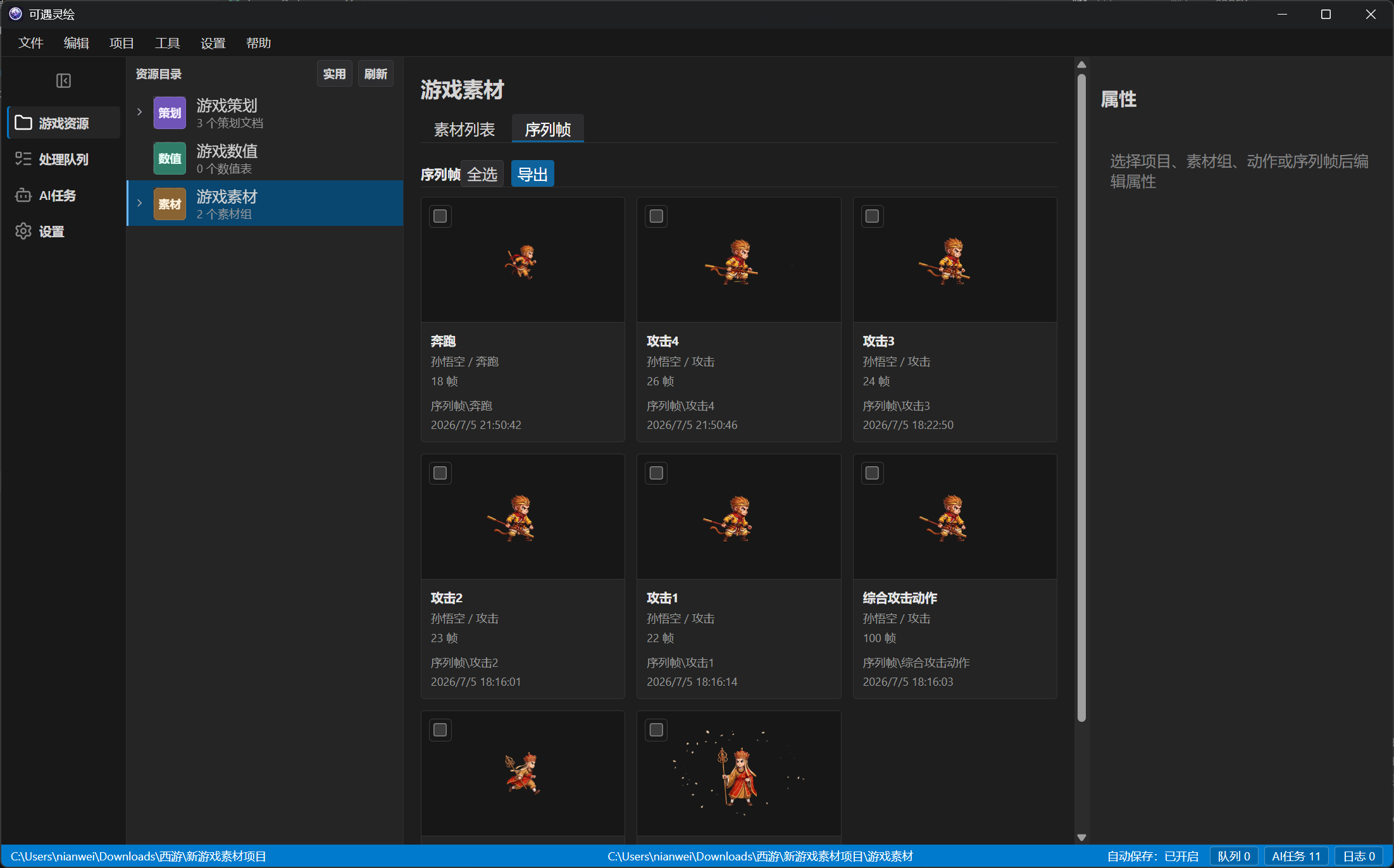1394x868 pixels.
Task: Select the brown 素材 icon item
Action: [x=170, y=204]
